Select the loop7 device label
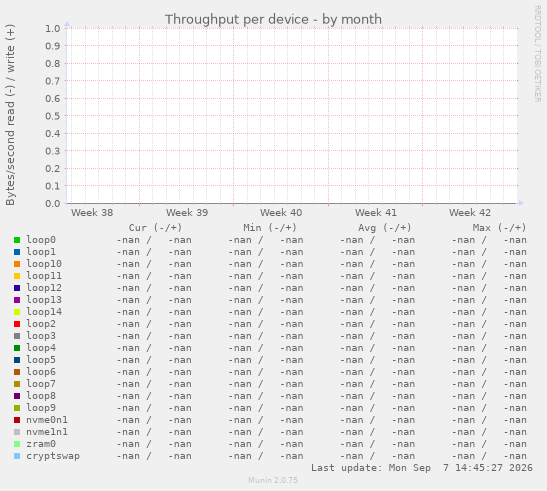Viewport: 547px width, 491px height. (41, 384)
